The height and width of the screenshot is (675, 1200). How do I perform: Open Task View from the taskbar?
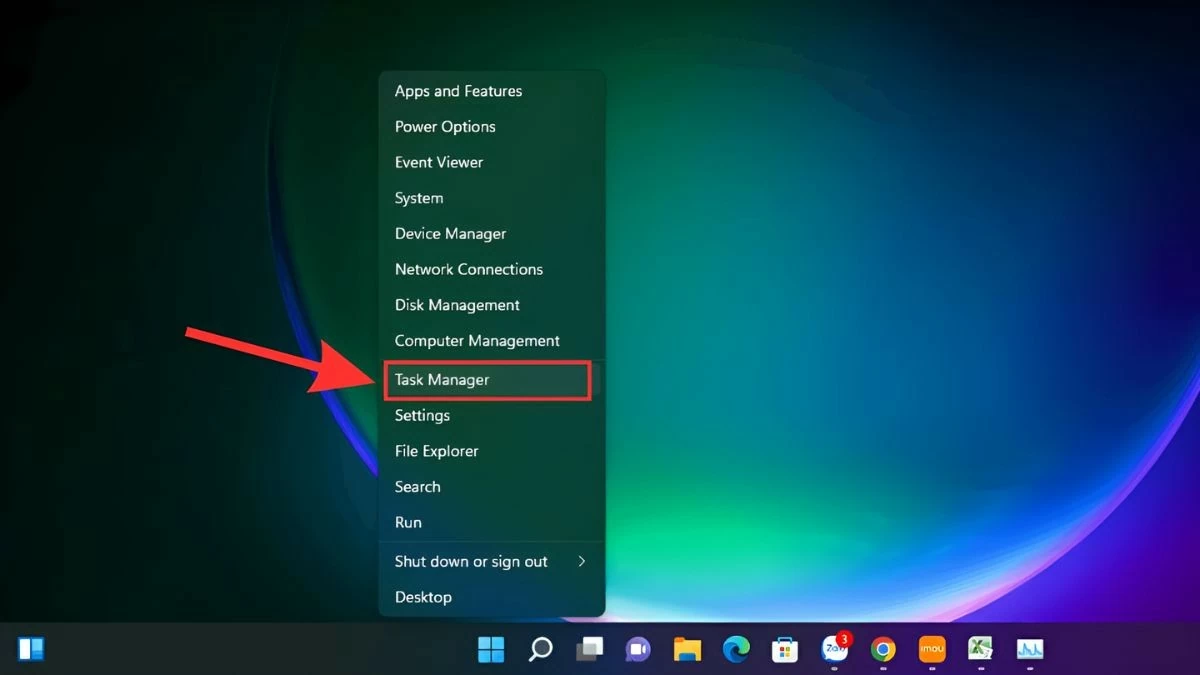coord(589,650)
